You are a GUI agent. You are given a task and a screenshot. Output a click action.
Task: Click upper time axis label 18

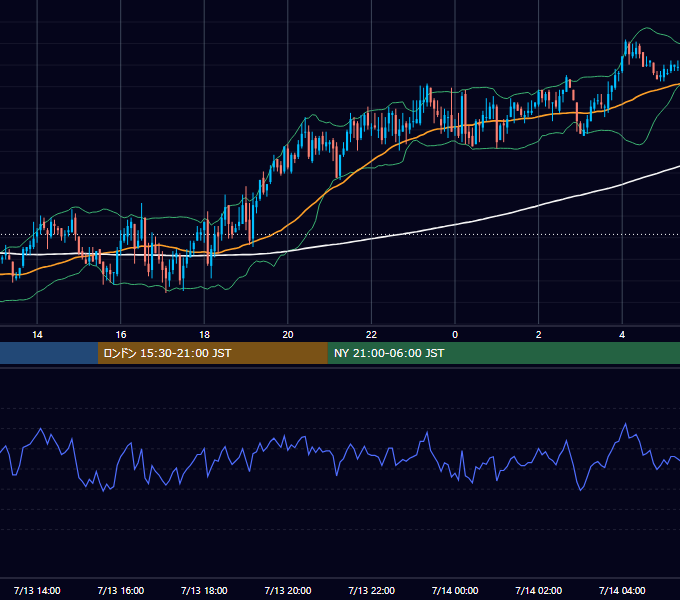(x=204, y=335)
